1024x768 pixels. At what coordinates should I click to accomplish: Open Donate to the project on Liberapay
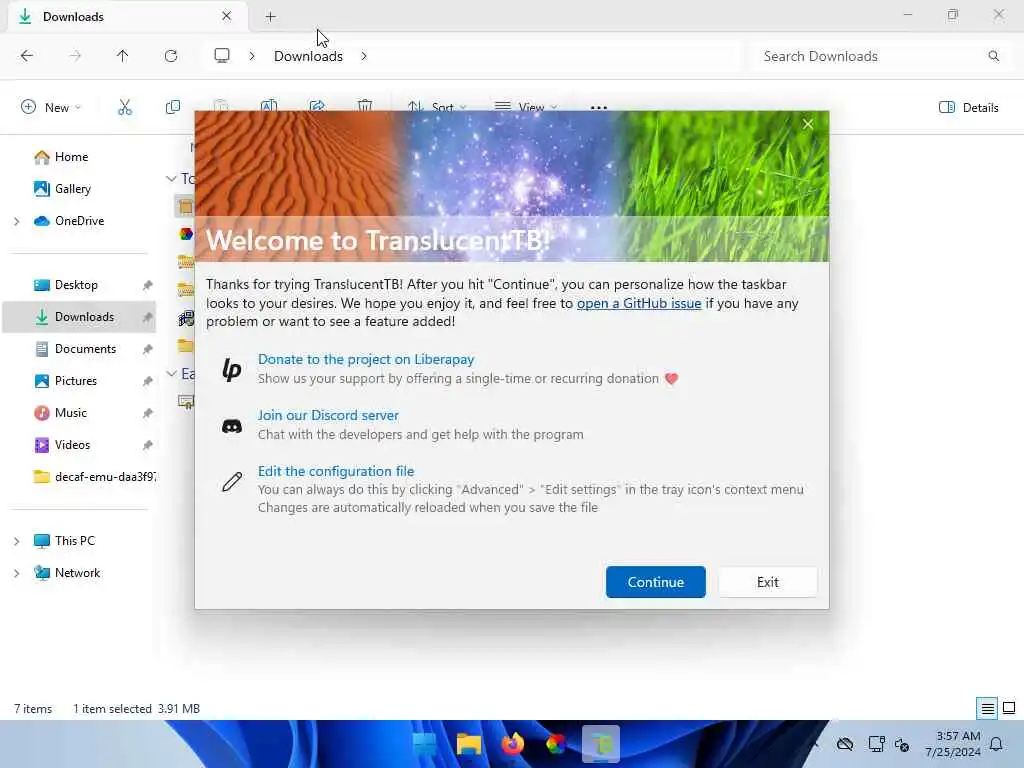(366, 359)
